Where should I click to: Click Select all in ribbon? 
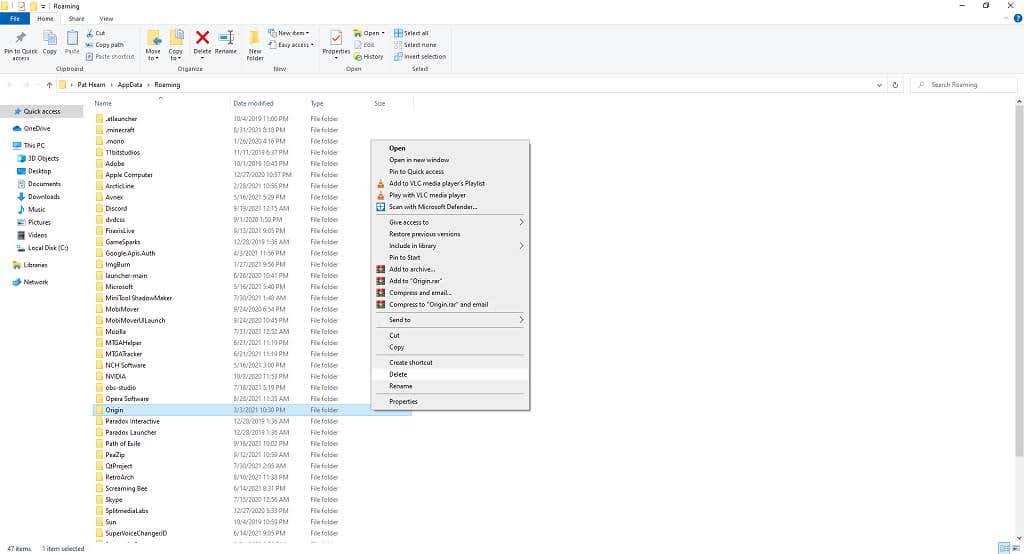[411, 33]
